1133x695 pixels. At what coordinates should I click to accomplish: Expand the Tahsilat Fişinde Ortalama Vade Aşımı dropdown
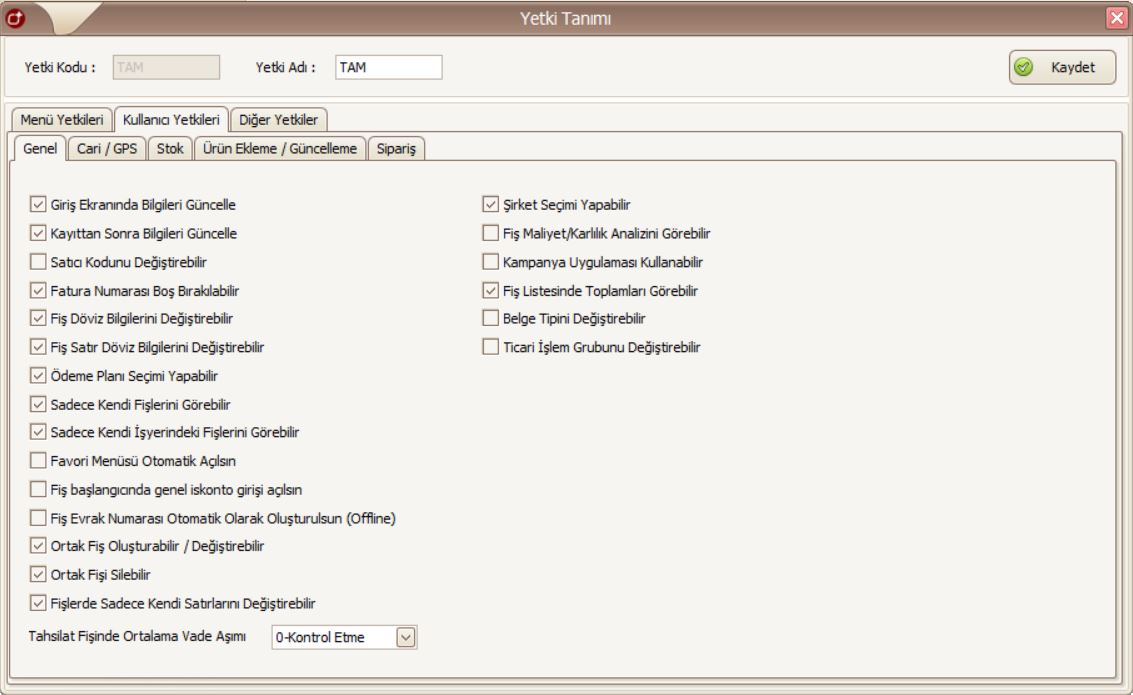tap(405, 637)
